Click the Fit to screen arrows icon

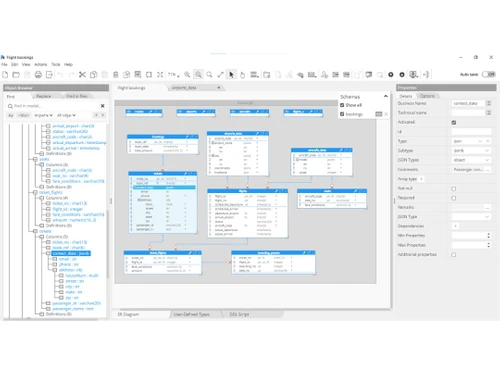pyautogui.click(x=160, y=75)
